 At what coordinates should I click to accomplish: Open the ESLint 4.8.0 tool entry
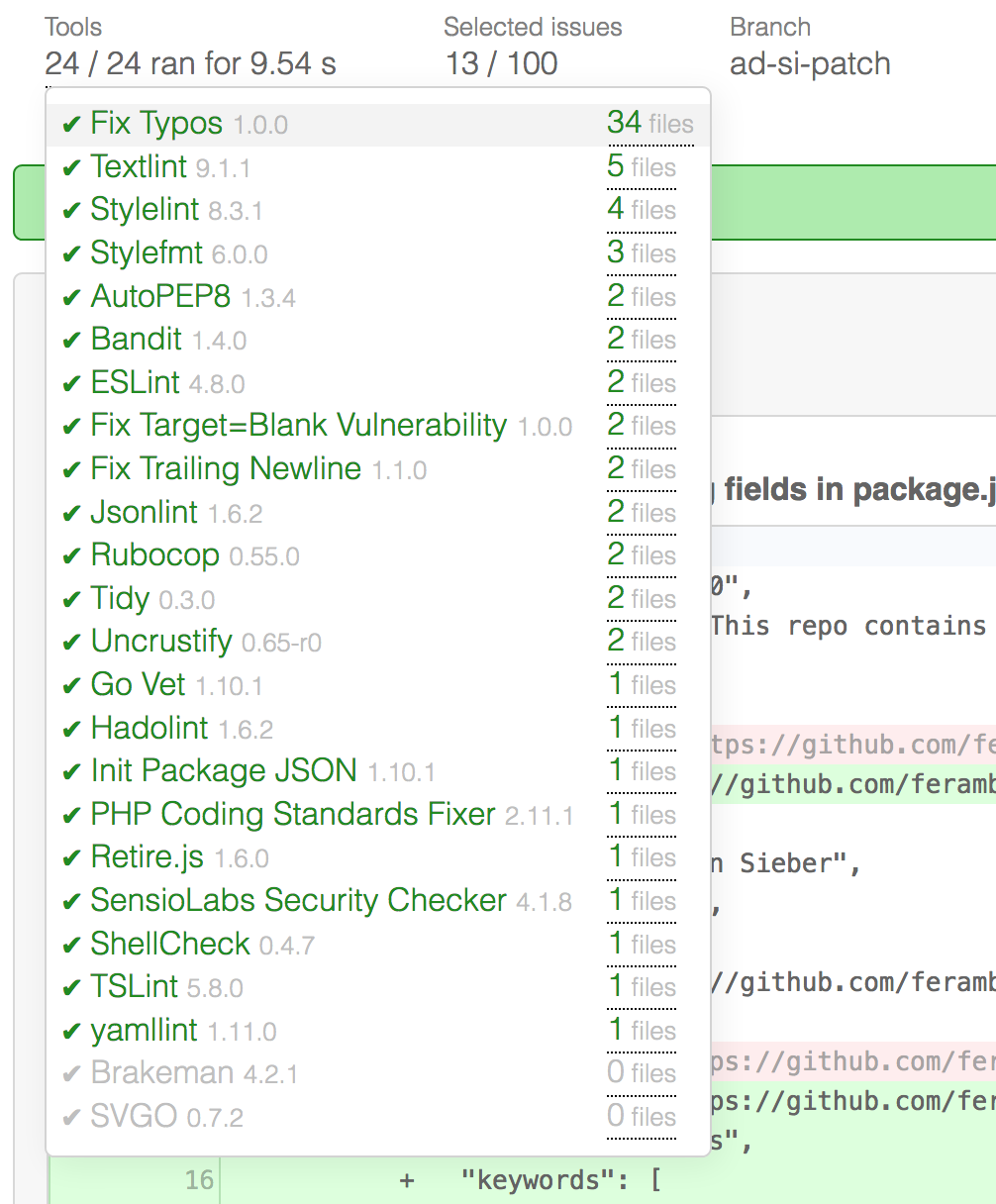378,383
